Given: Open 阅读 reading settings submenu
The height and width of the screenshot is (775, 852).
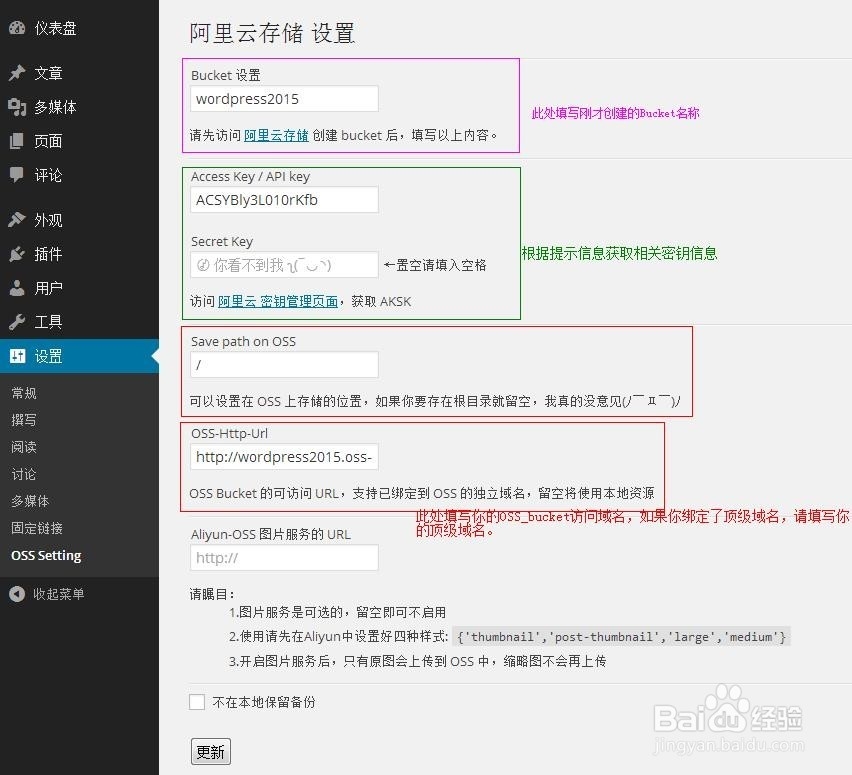Looking at the screenshot, I should 24,447.
